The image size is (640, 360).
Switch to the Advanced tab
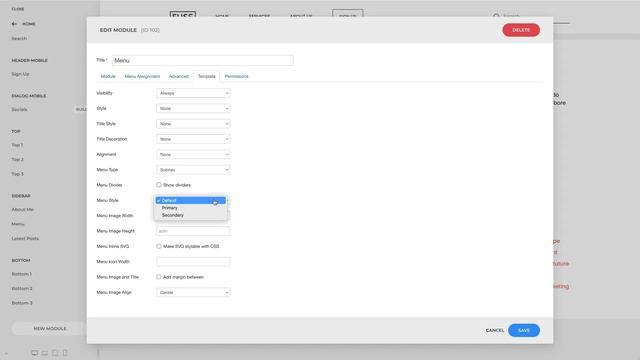(179, 76)
